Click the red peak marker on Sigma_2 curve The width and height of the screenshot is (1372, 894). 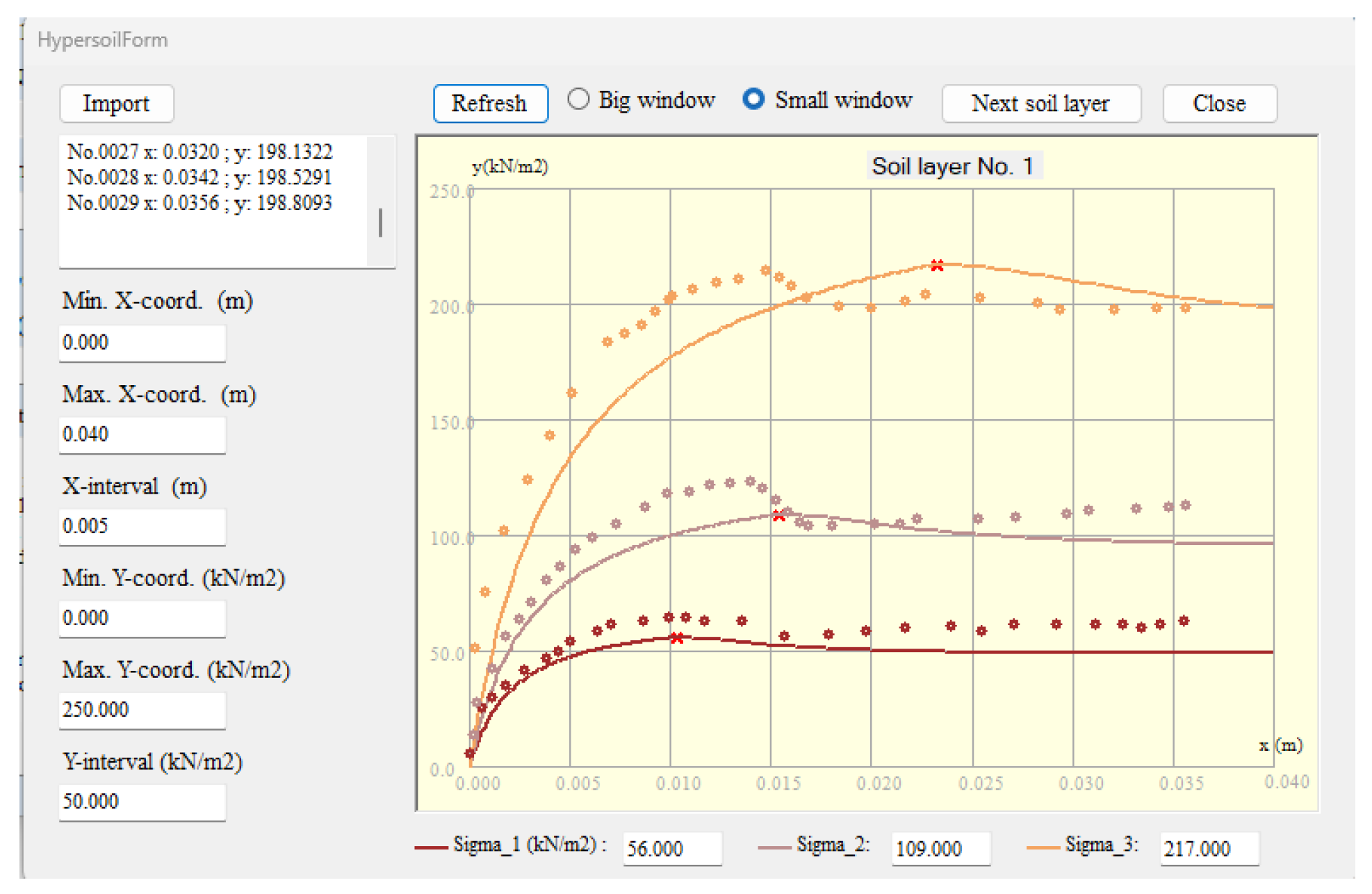click(778, 516)
